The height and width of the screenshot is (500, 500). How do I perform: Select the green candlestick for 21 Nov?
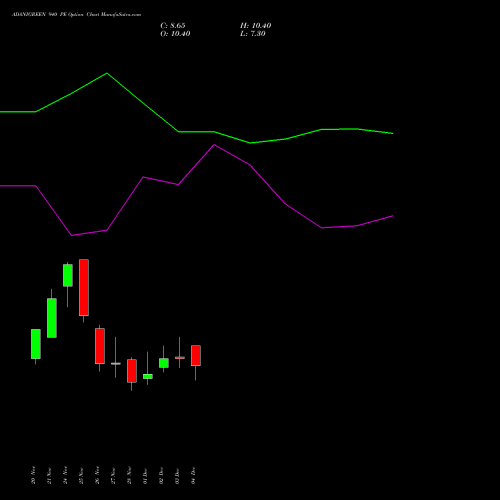tap(52, 318)
